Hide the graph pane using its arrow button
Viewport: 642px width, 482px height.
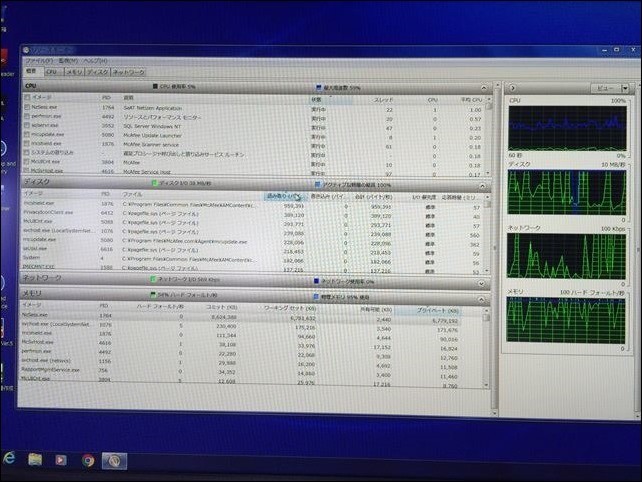click(513, 88)
